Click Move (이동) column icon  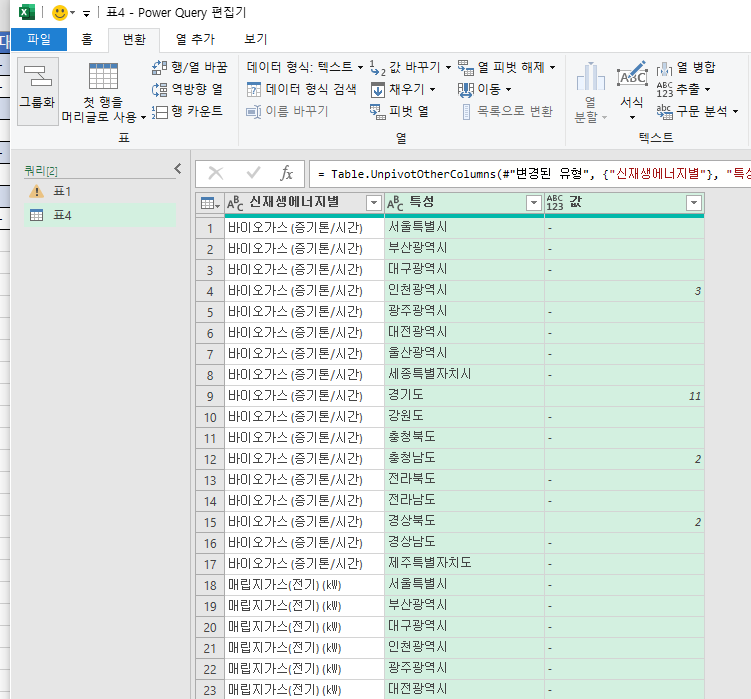pyautogui.click(x=466, y=90)
